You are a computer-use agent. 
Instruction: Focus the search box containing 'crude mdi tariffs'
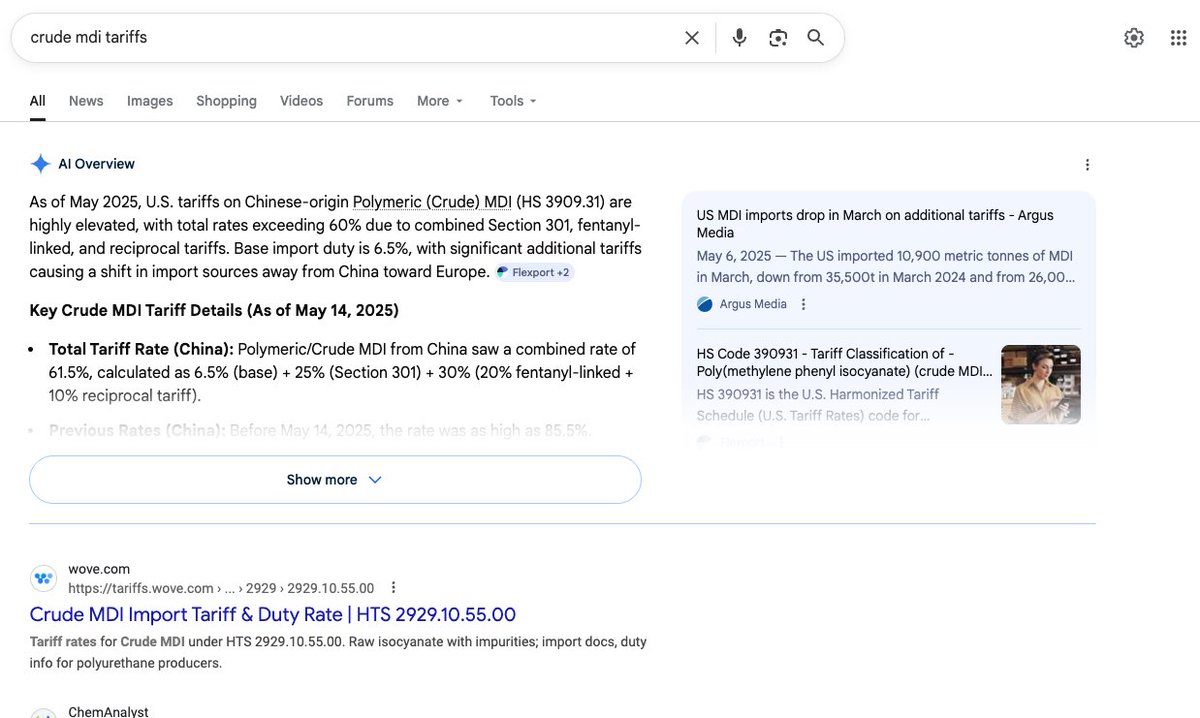point(350,38)
